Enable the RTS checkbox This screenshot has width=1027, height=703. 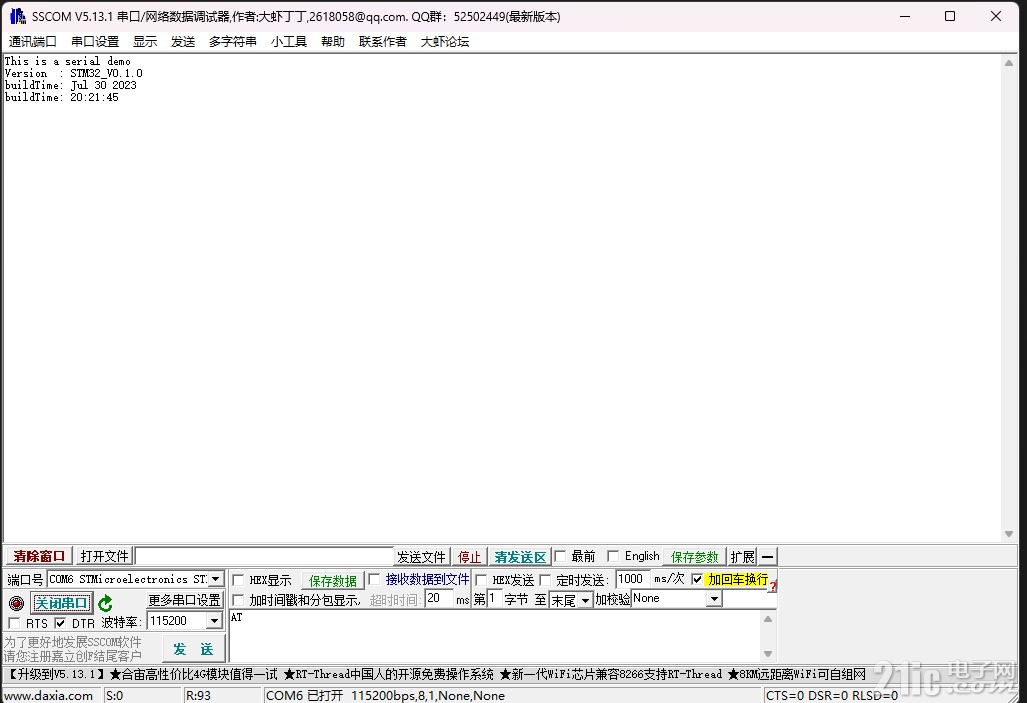(14, 623)
